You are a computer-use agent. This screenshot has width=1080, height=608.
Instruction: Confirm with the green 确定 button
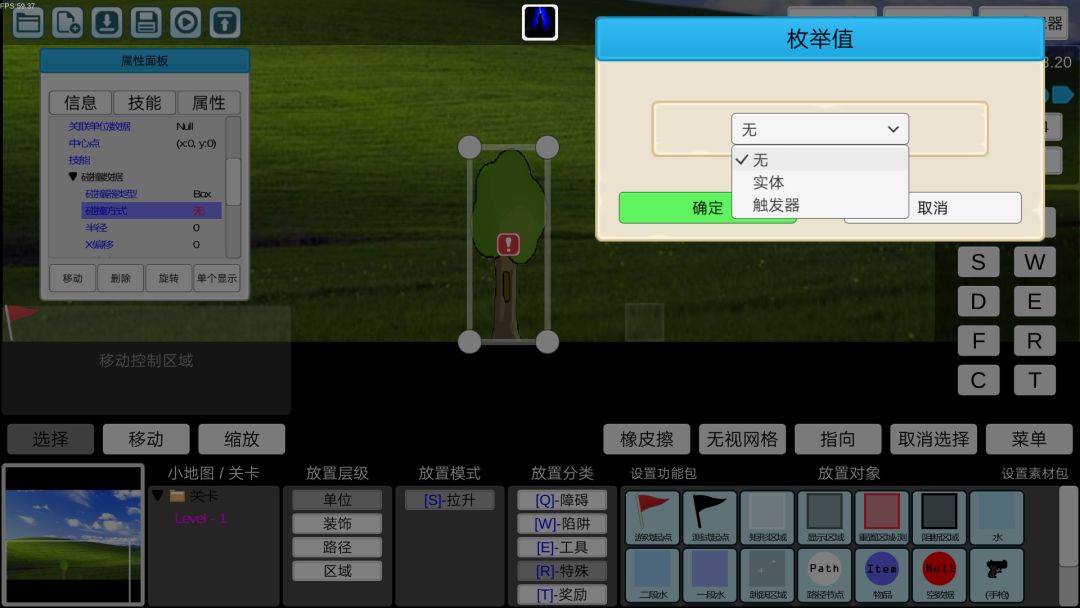click(707, 208)
